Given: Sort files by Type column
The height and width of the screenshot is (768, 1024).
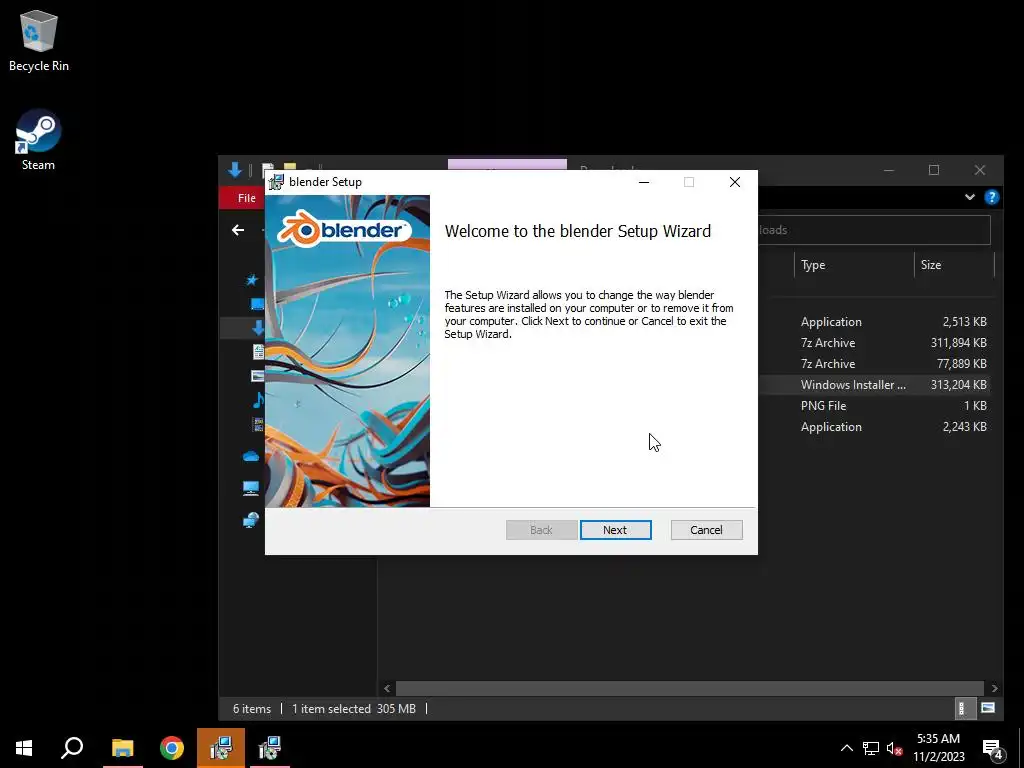Looking at the screenshot, I should pos(854,264).
